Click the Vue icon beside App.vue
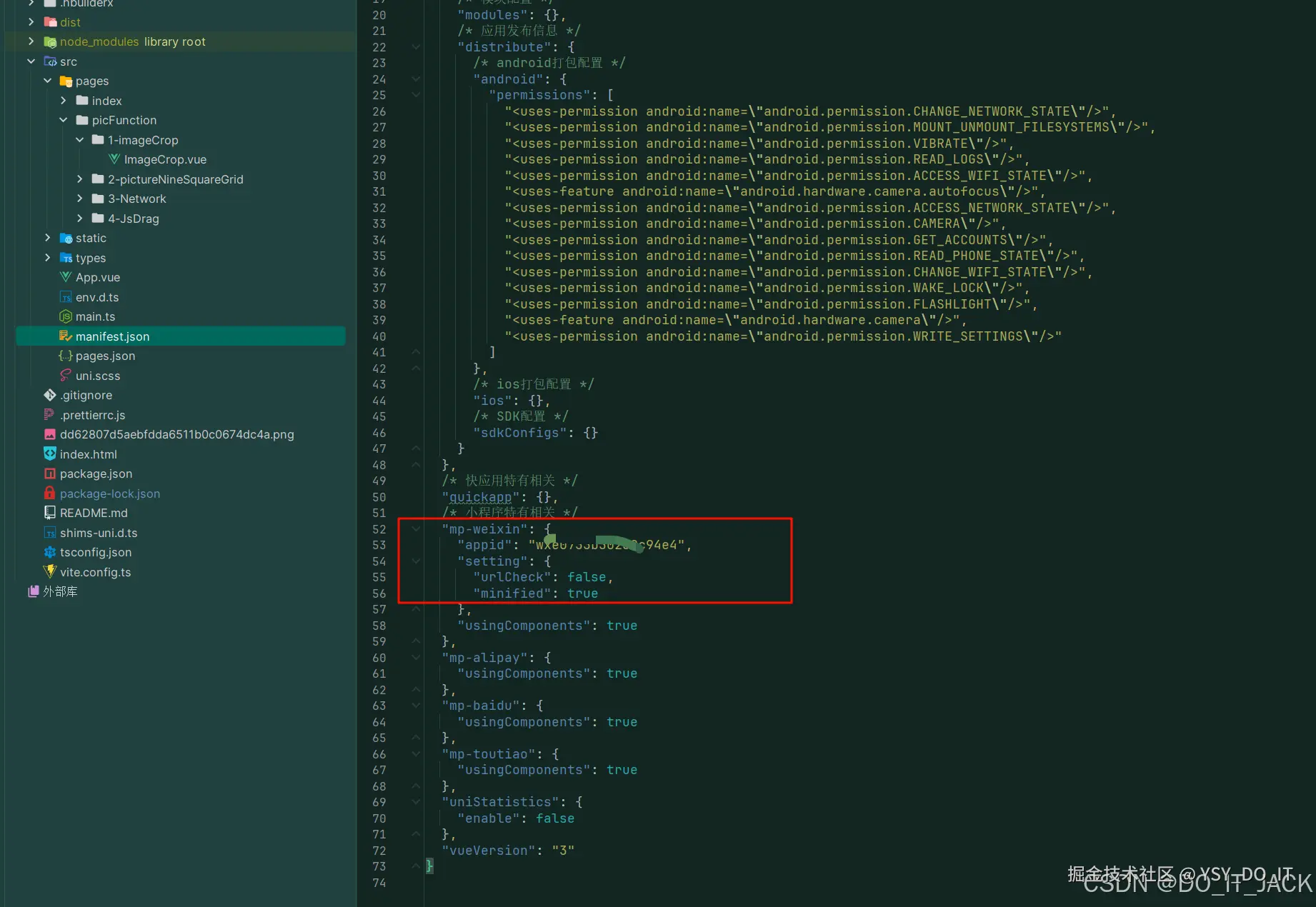The width and height of the screenshot is (1316, 907). click(66, 277)
